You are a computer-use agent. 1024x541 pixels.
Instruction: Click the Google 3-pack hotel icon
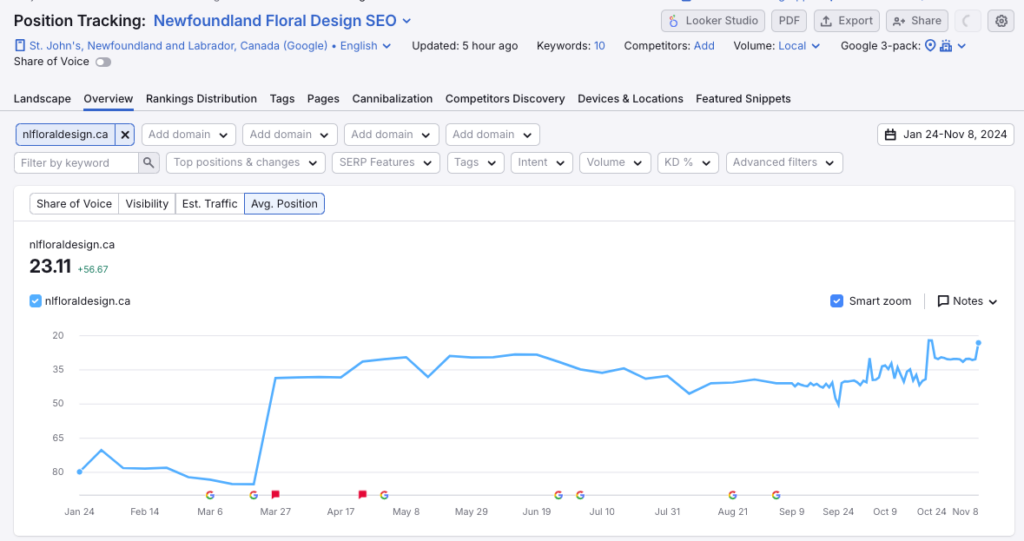point(945,46)
